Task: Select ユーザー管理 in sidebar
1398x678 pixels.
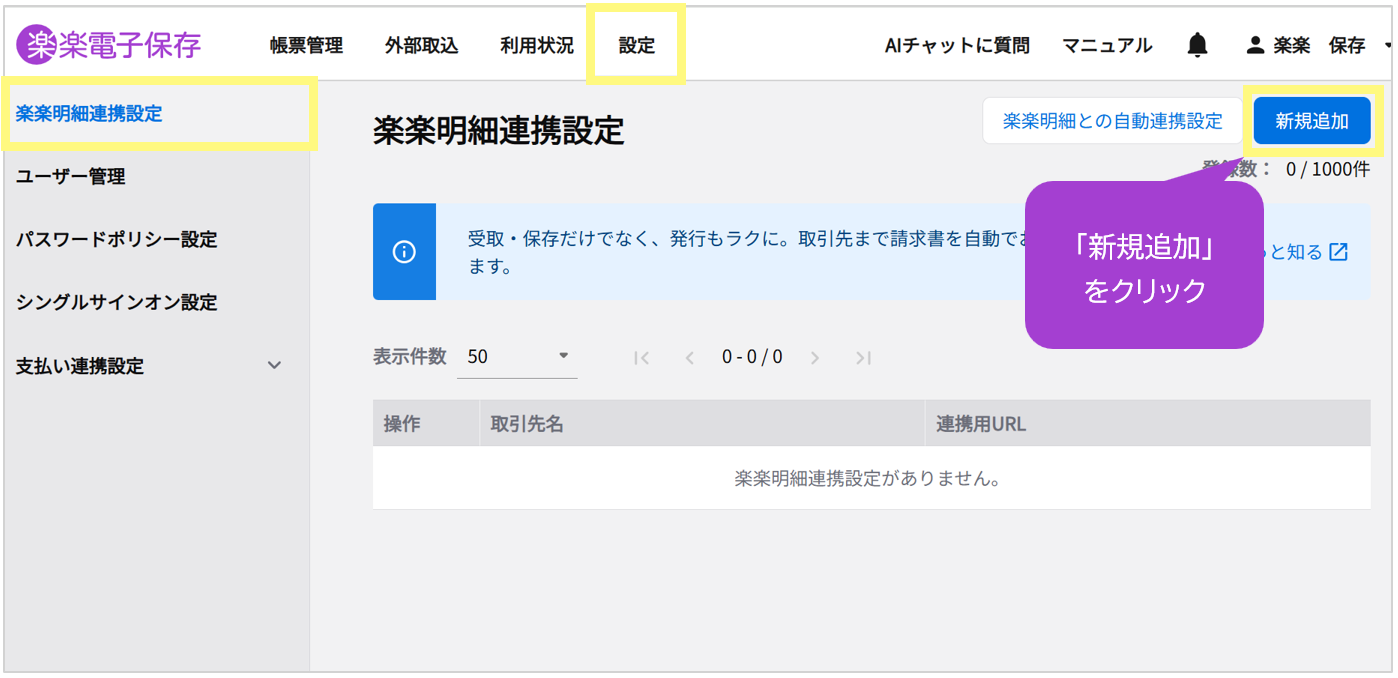Action: pos(156,177)
